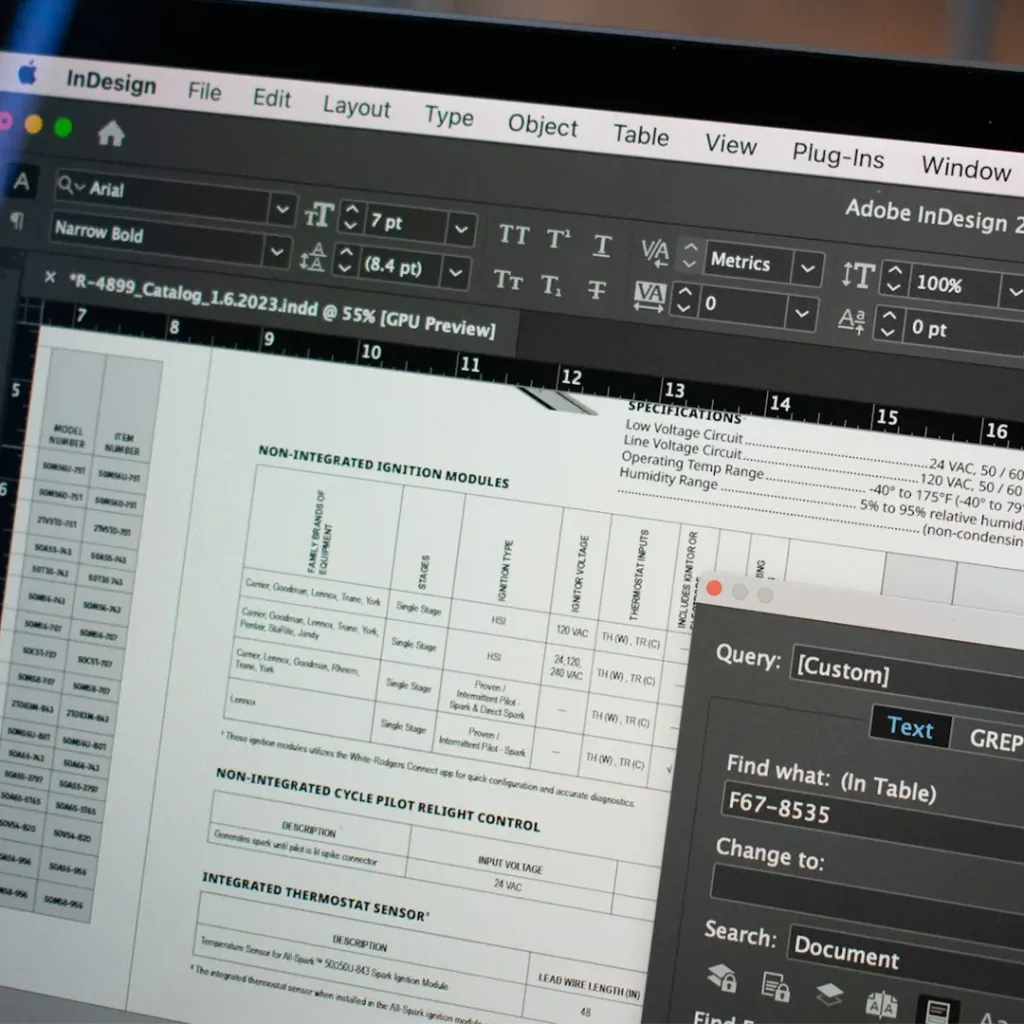
Task: Toggle All Caps (TT) formatting
Action: [514, 234]
